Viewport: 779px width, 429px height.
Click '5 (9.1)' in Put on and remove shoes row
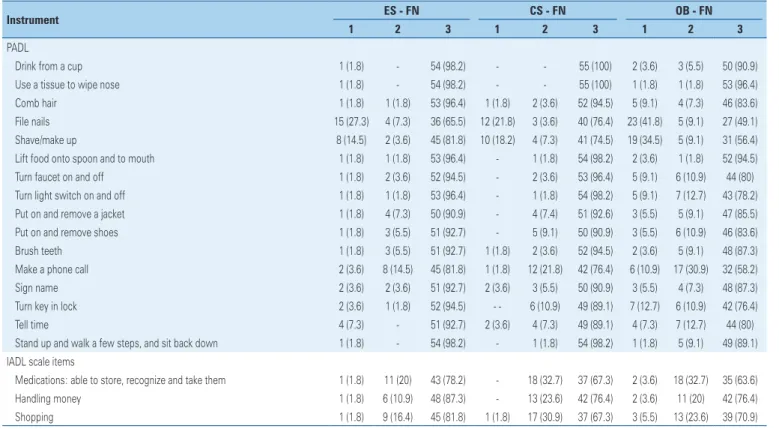(x=545, y=232)
